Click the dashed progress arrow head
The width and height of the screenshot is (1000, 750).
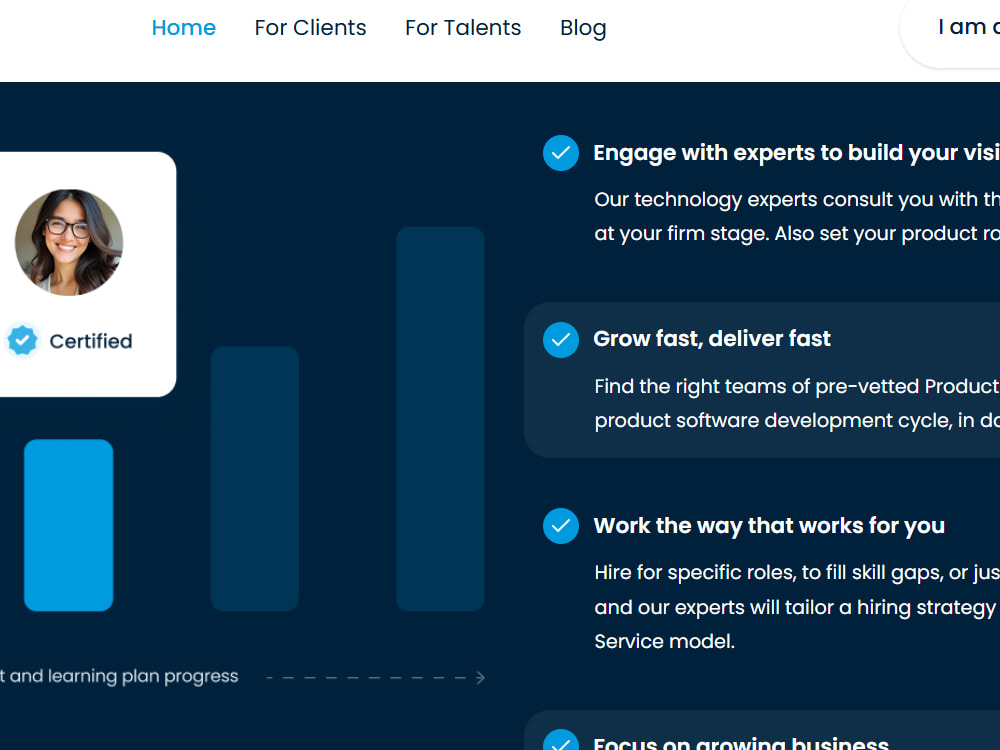click(480, 678)
